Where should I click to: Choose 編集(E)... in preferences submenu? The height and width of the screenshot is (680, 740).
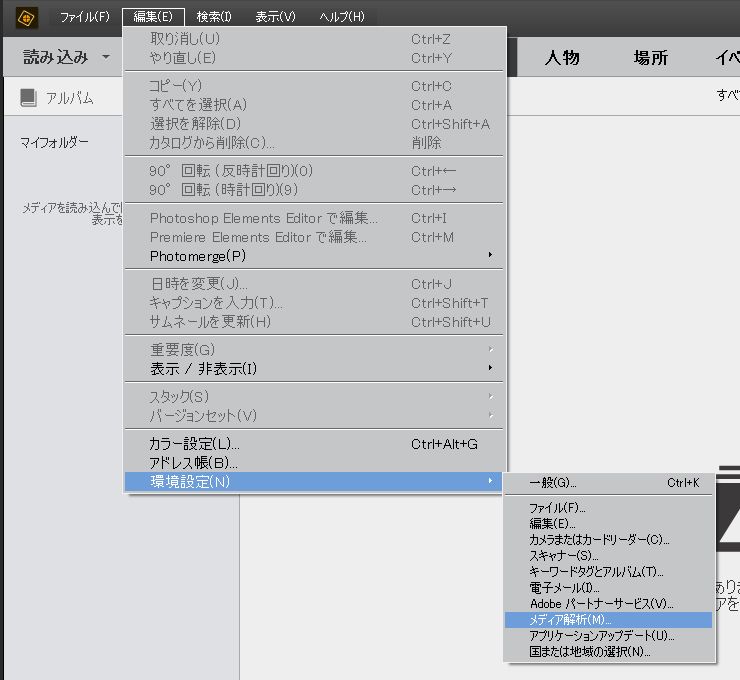[609, 524]
